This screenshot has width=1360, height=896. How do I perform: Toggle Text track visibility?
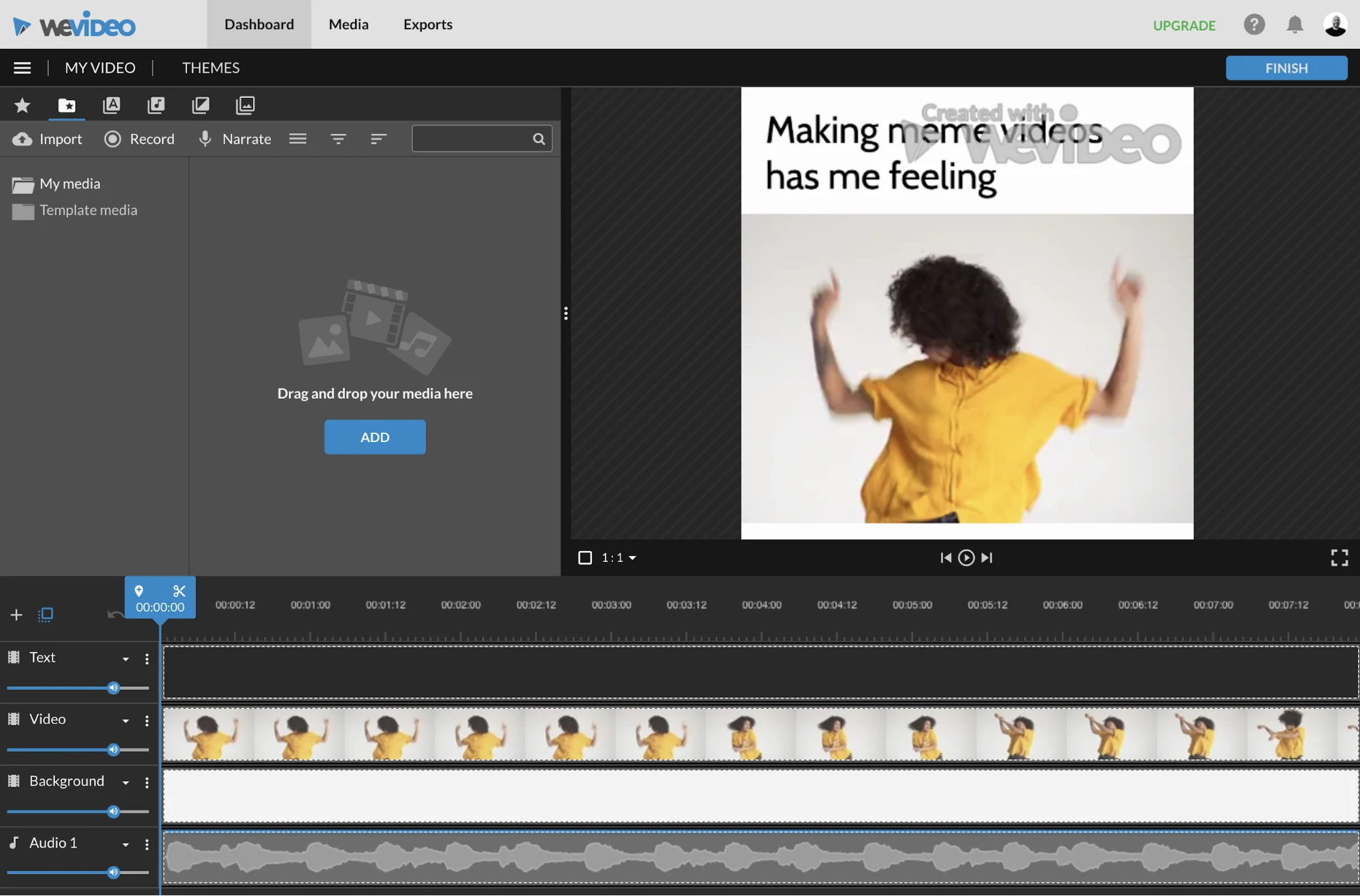tap(13, 658)
